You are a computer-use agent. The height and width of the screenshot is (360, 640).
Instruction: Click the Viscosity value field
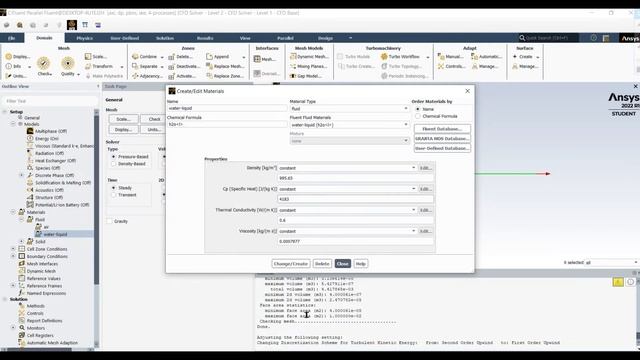(355, 241)
